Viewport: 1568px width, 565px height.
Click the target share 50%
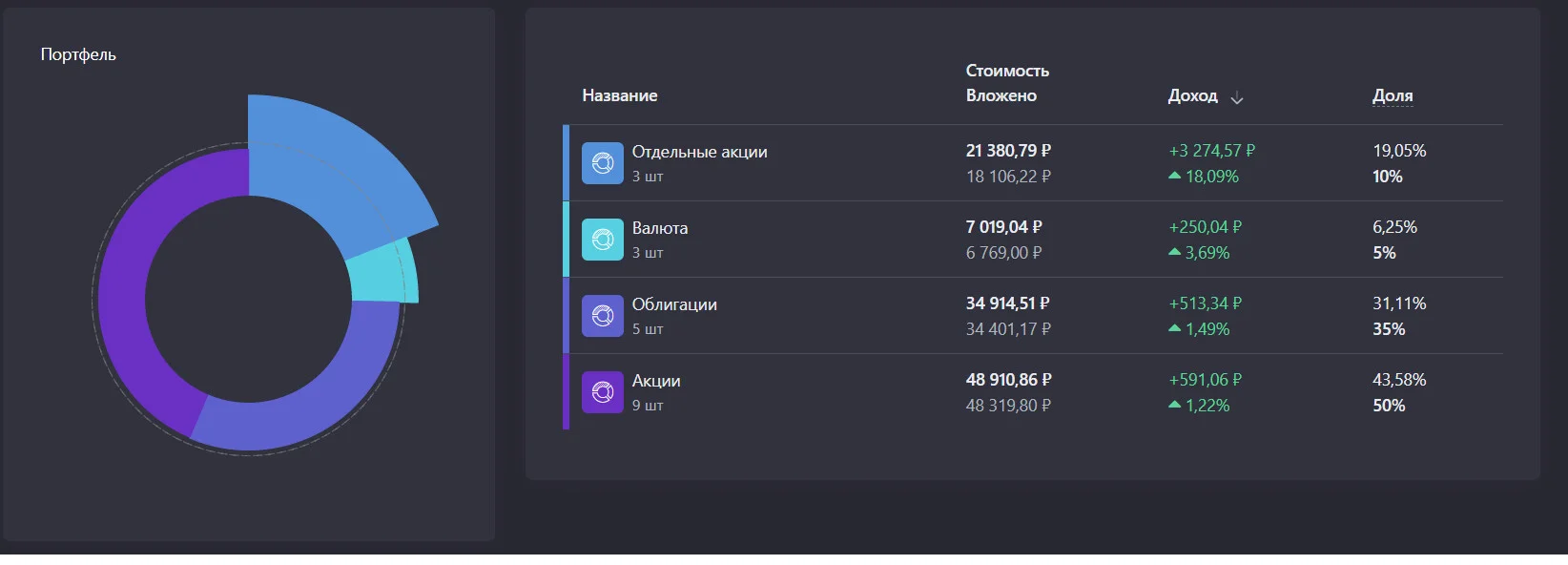[x=1389, y=406]
